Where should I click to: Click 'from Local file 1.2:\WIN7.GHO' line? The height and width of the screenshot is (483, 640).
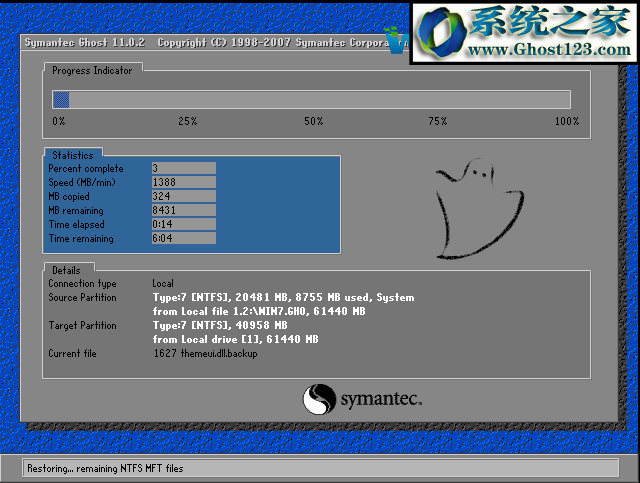coord(259,311)
